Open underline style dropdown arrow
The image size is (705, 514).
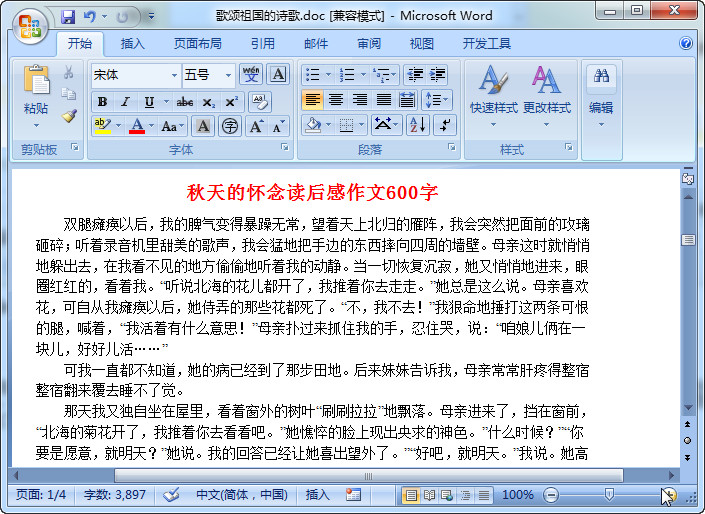pos(166,102)
